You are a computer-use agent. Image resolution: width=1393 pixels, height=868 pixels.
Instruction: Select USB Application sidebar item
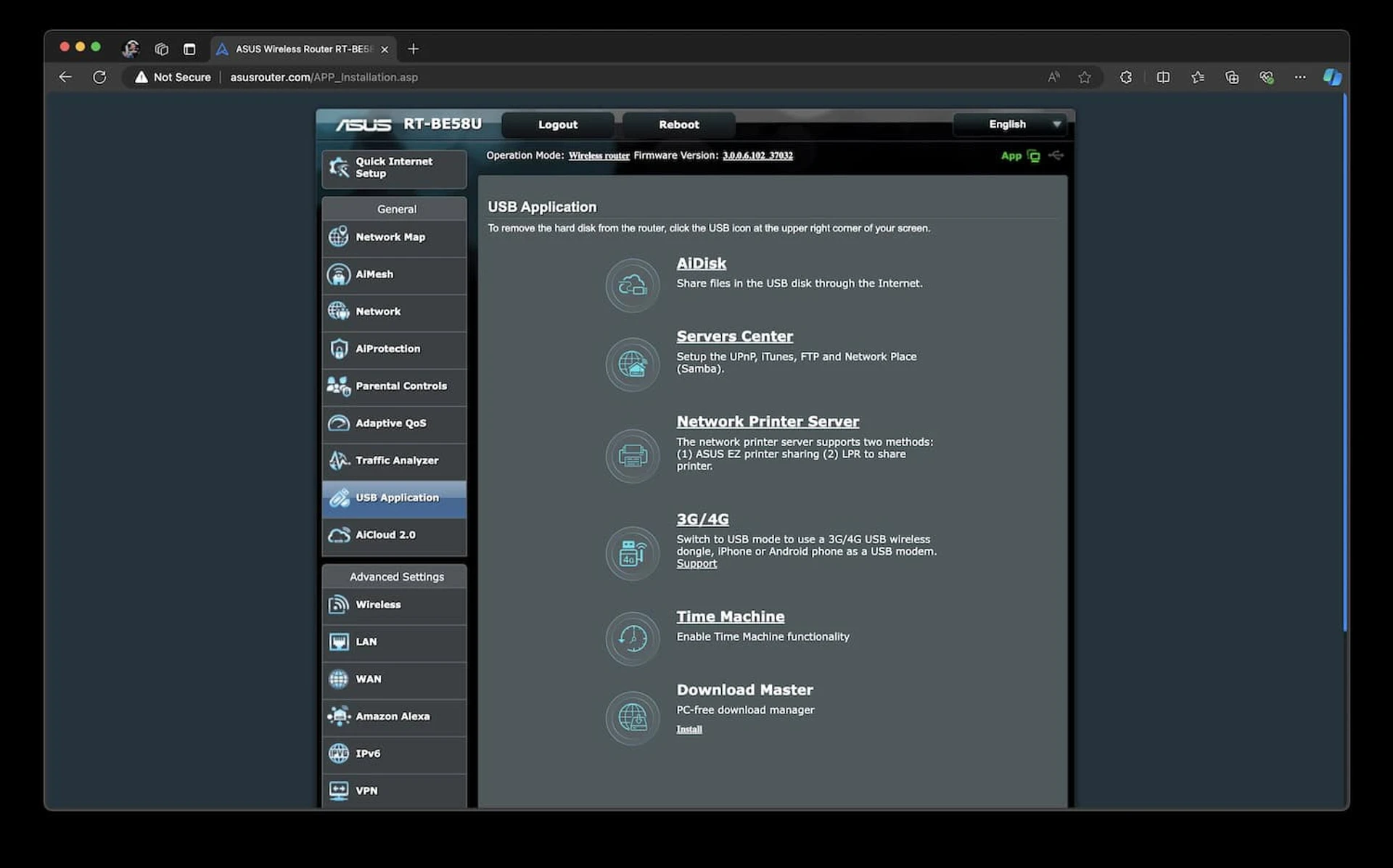(394, 498)
